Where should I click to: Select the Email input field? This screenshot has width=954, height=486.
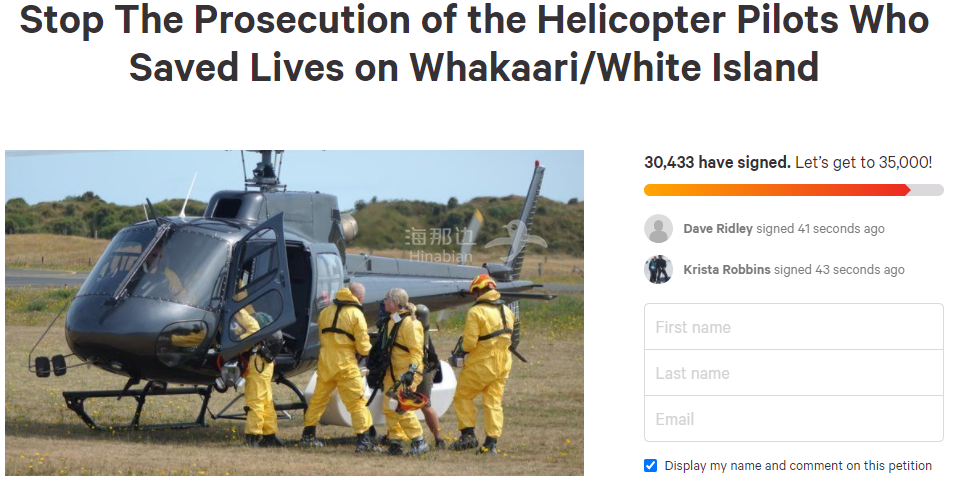coord(793,418)
